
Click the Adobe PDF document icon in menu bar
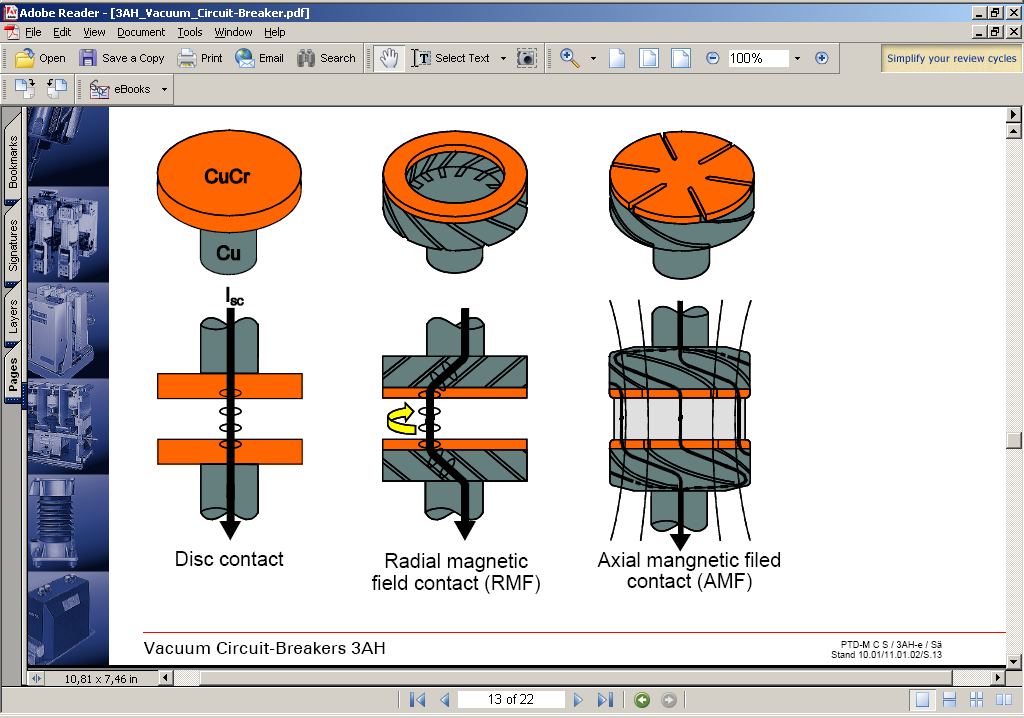11,32
